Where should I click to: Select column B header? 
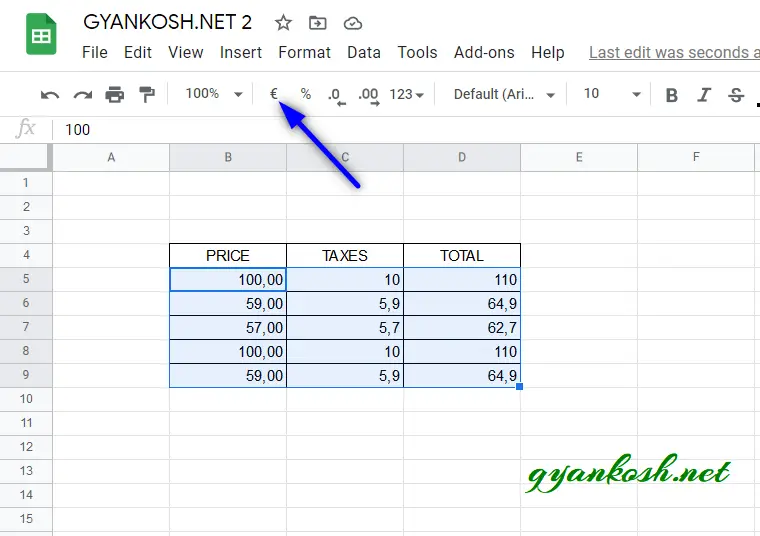coord(228,158)
